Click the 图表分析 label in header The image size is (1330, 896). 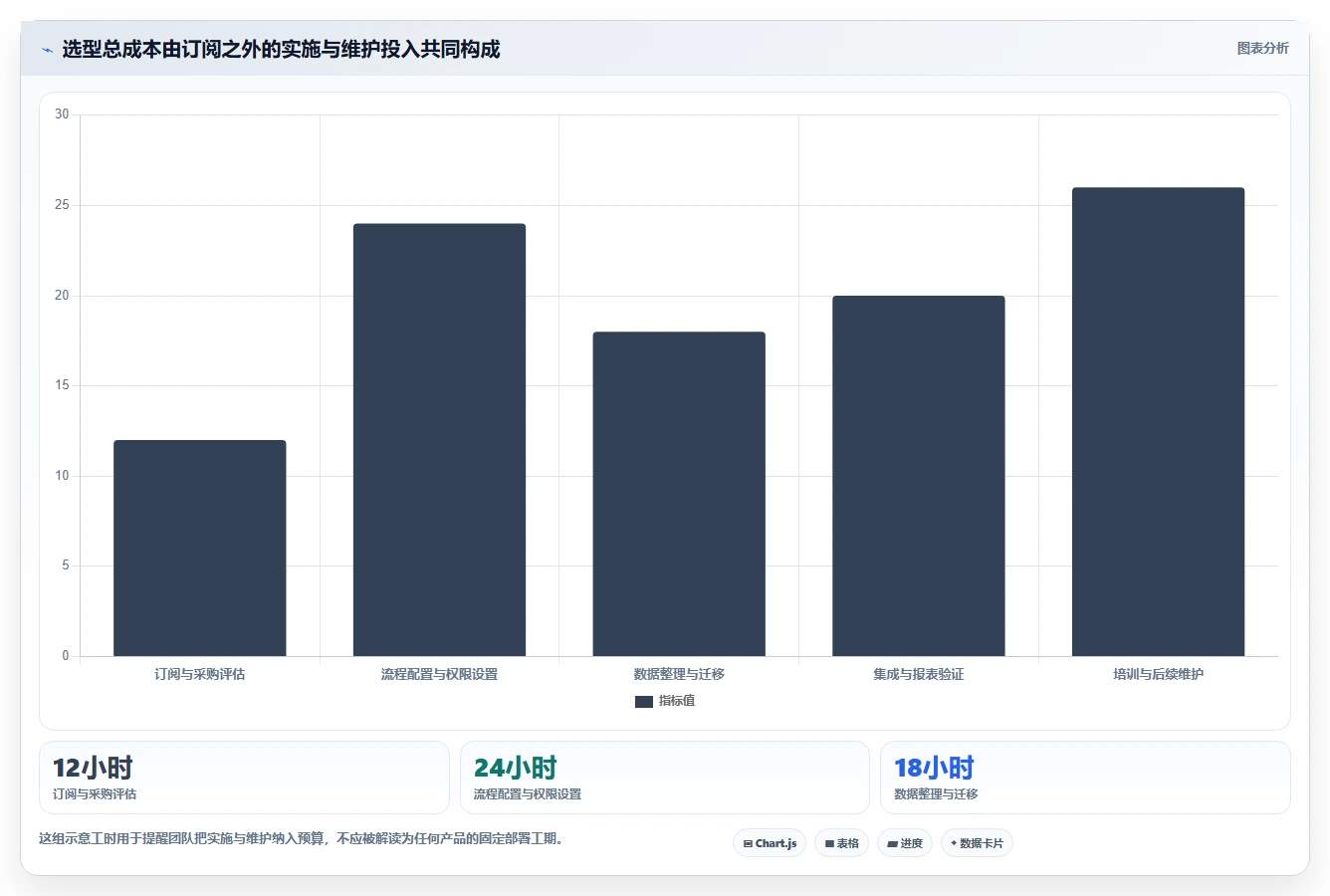(1262, 48)
